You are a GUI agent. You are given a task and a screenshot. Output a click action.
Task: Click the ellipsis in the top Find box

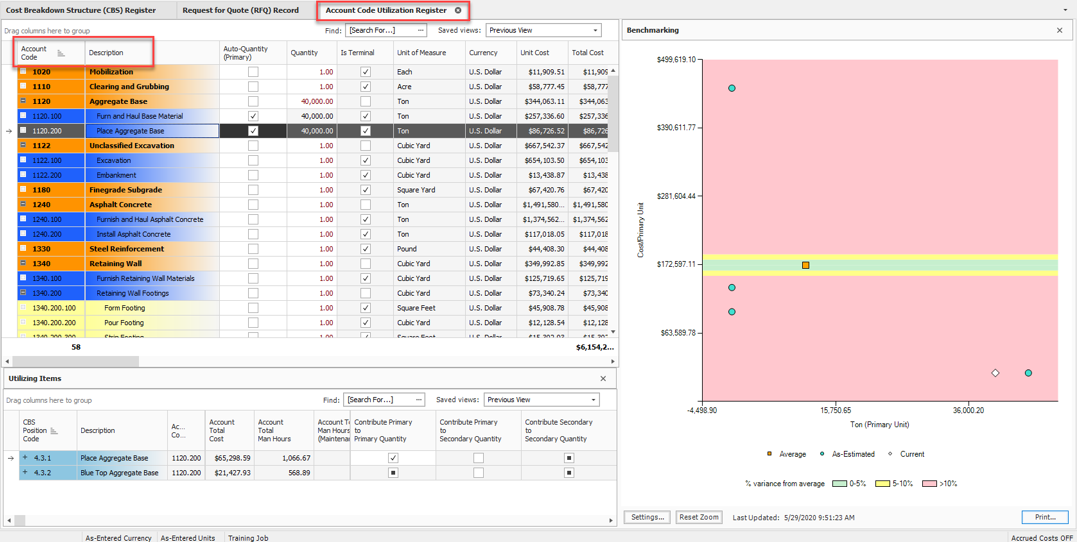(x=420, y=31)
